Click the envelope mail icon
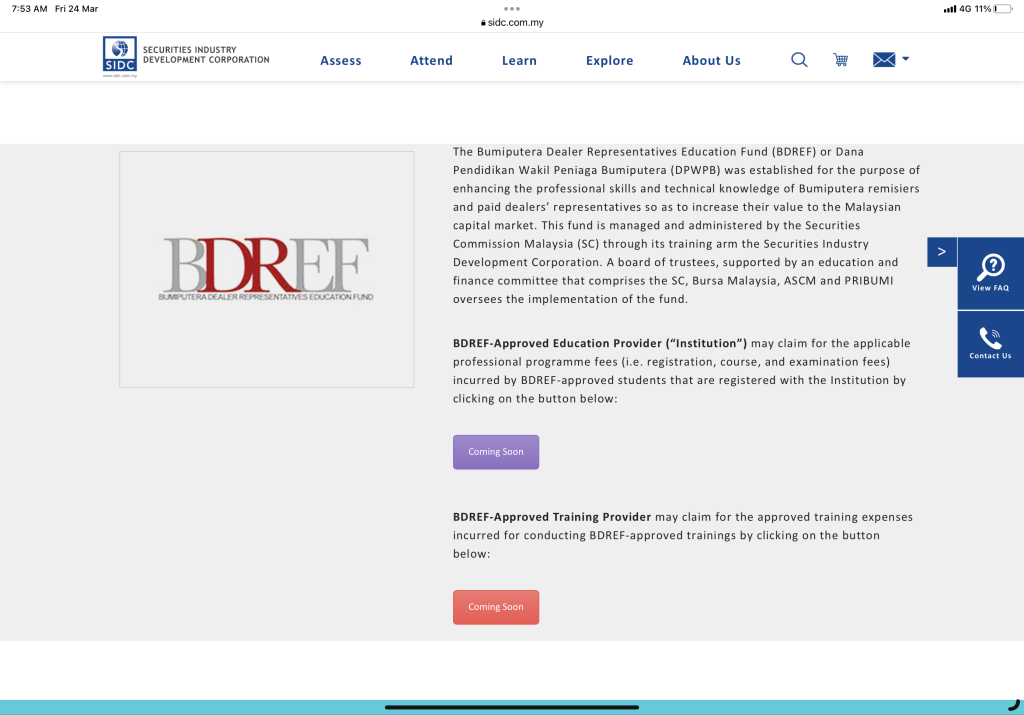This screenshot has height=715, width=1024. (883, 60)
